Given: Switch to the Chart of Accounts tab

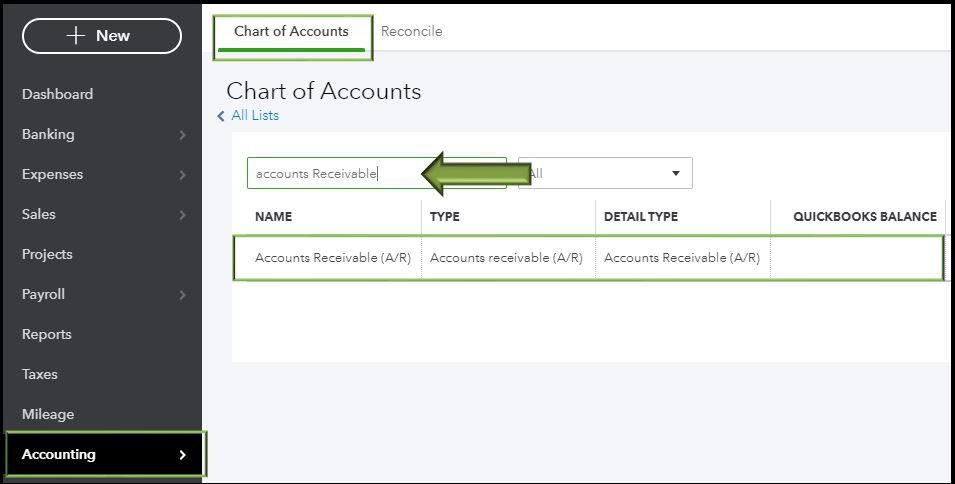Looking at the screenshot, I should coord(291,32).
